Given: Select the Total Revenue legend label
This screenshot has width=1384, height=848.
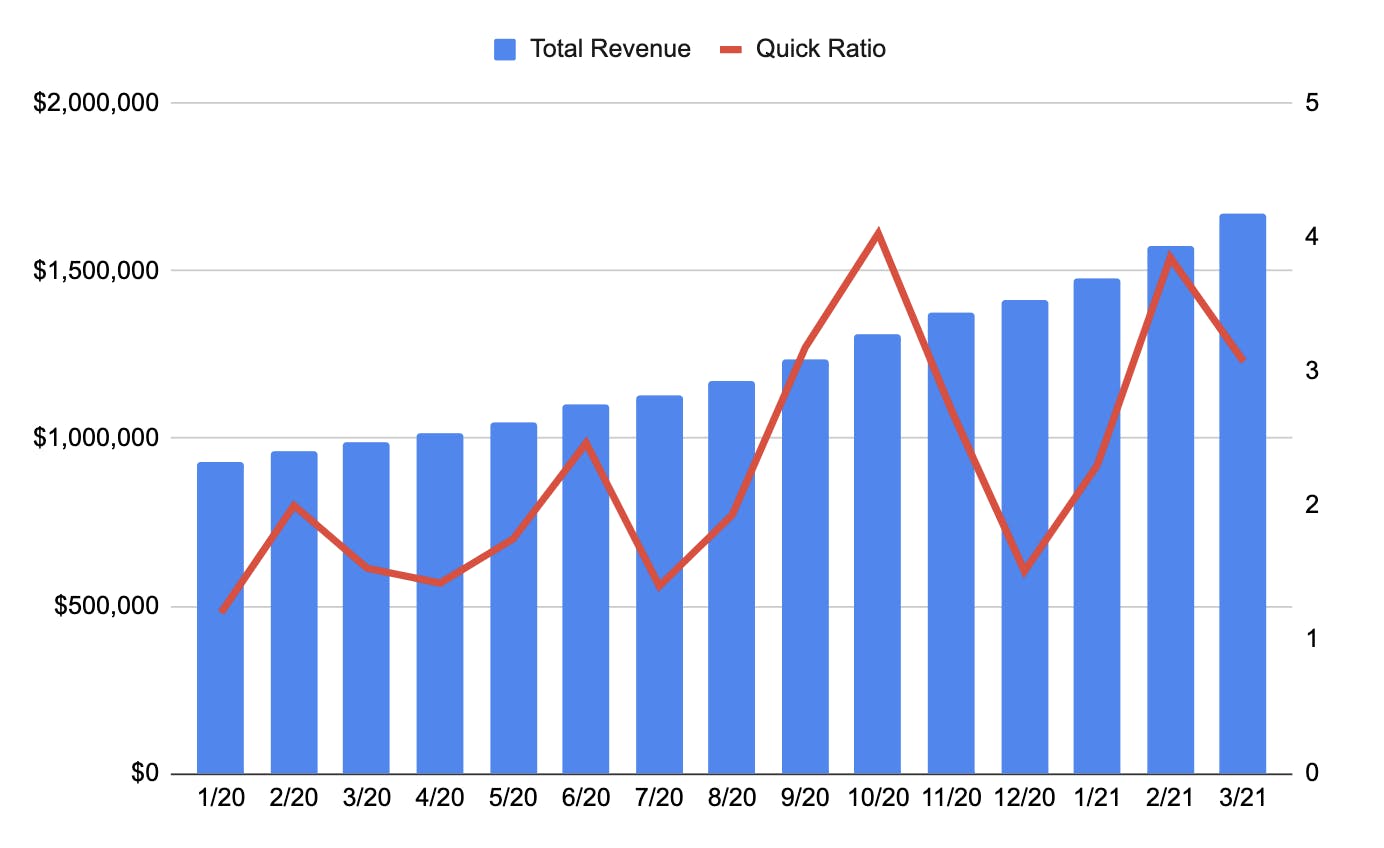Looking at the screenshot, I should [610, 49].
